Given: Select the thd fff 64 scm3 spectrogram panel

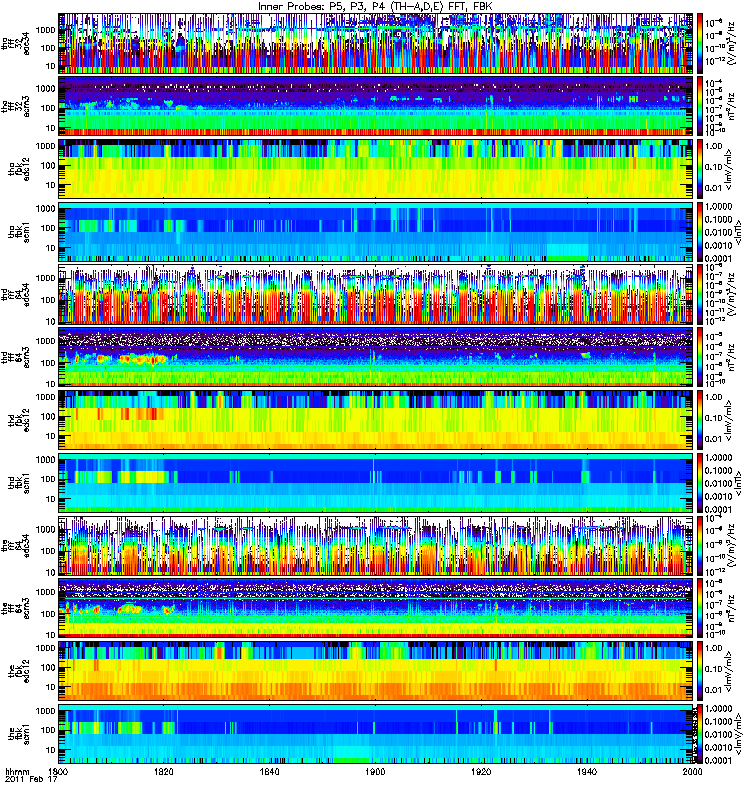Looking at the screenshot, I should point(376,357).
